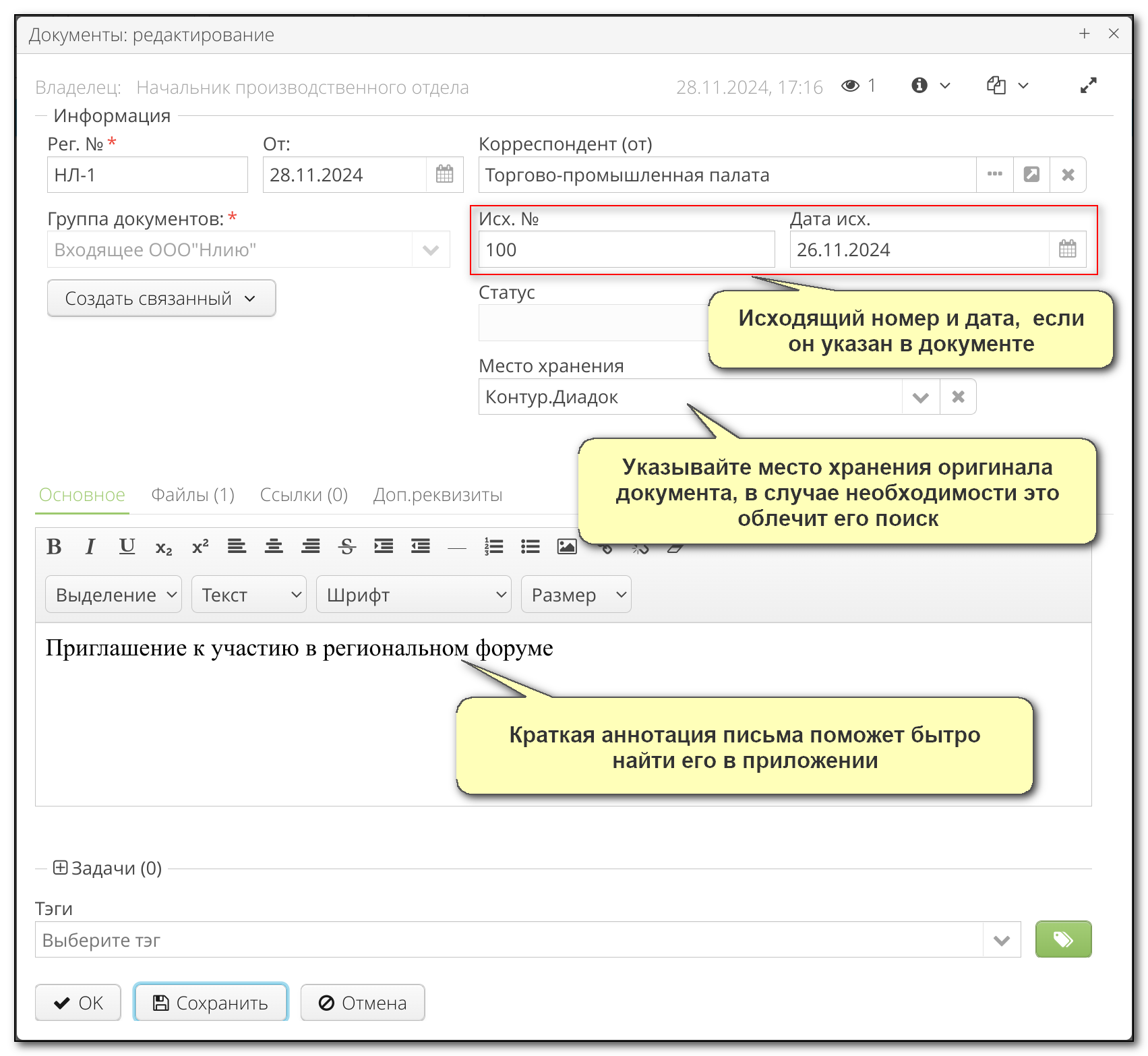Apply strikethrough to the annotation text
Viewport: 1148px width, 1056px height.
pyautogui.click(x=347, y=547)
